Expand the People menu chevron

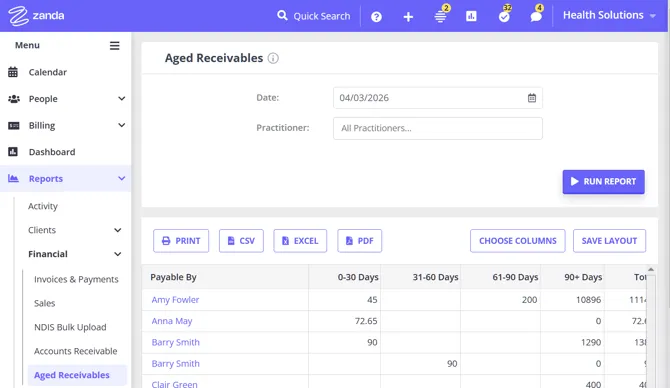[x=121, y=99]
